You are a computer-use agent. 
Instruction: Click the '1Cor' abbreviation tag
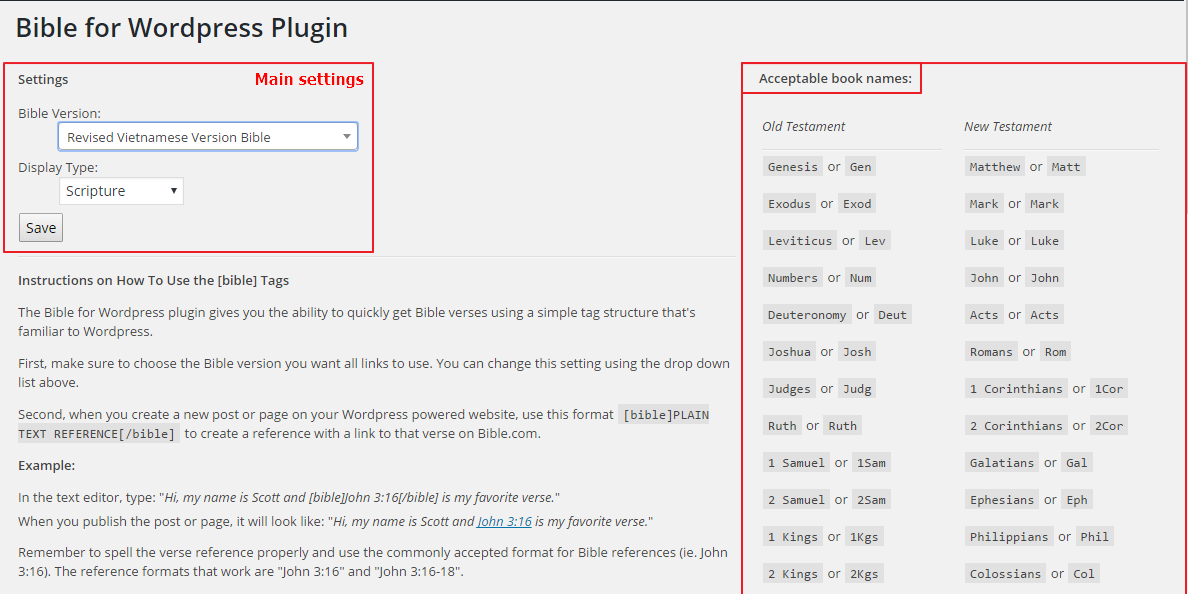(x=1109, y=389)
